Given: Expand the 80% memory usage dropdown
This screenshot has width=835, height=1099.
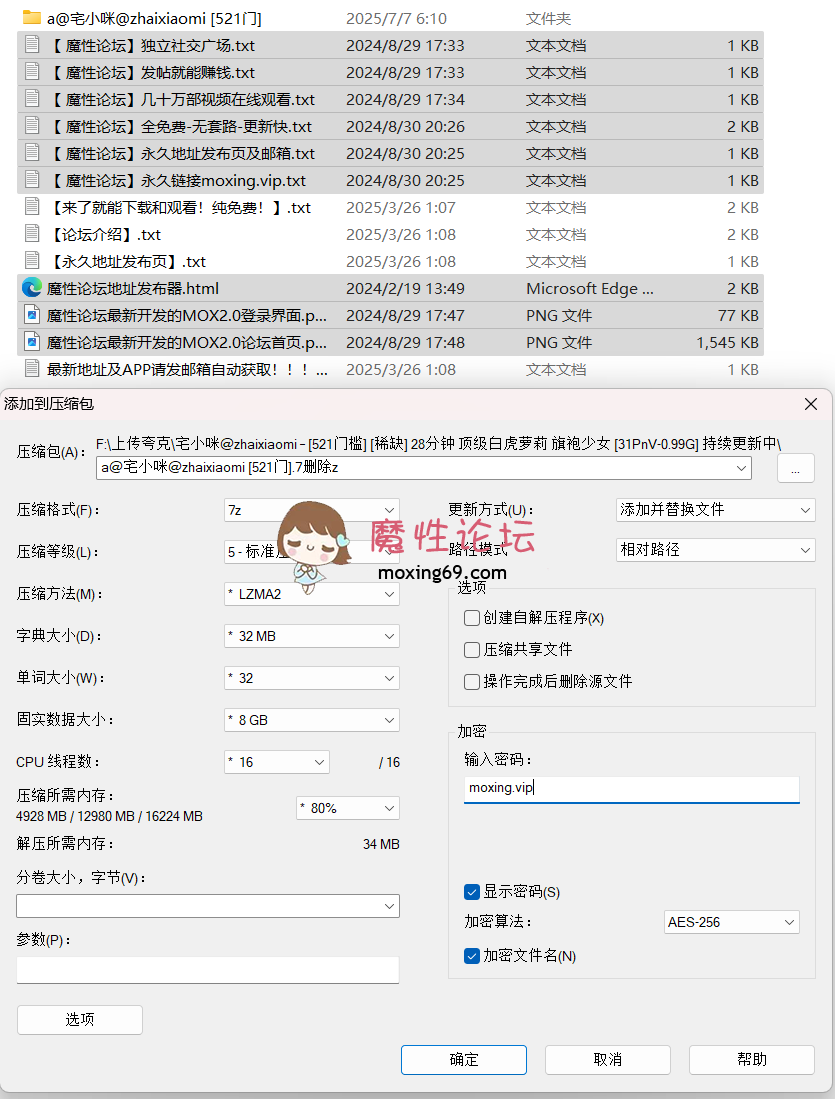Looking at the screenshot, I should coord(348,808).
